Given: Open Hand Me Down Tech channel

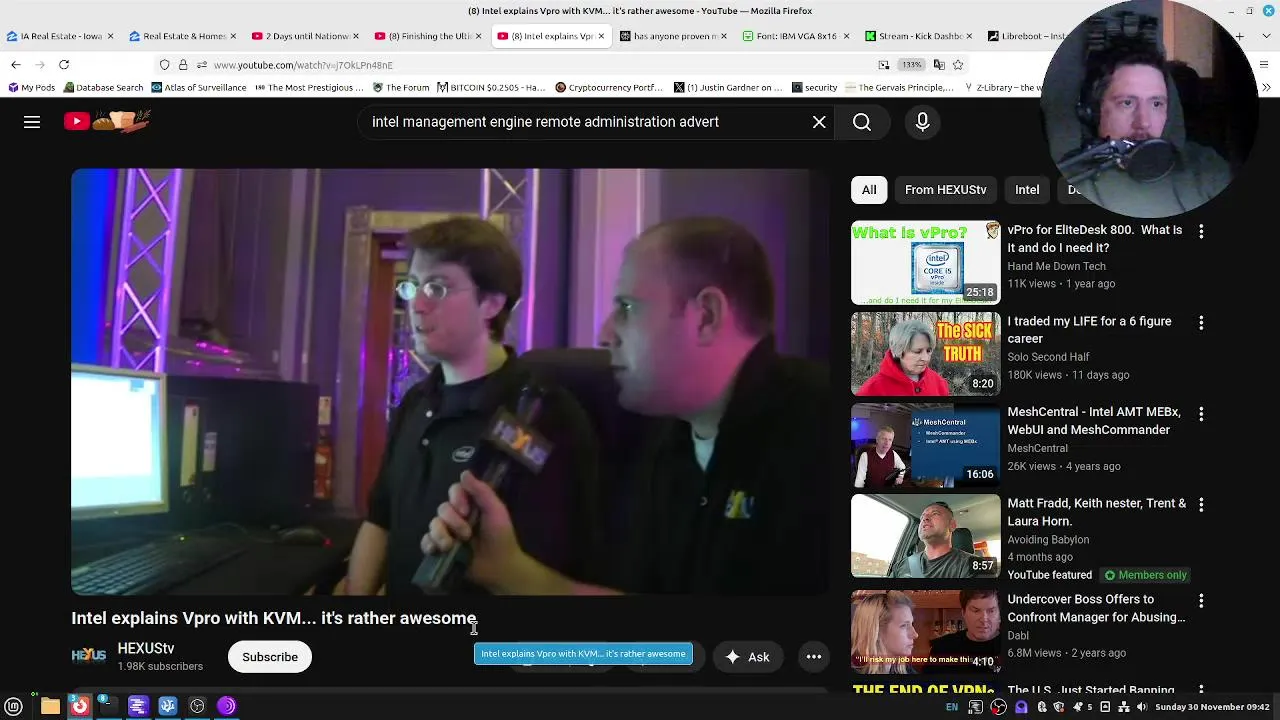Looking at the screenshot, I should pos(1056,266).
